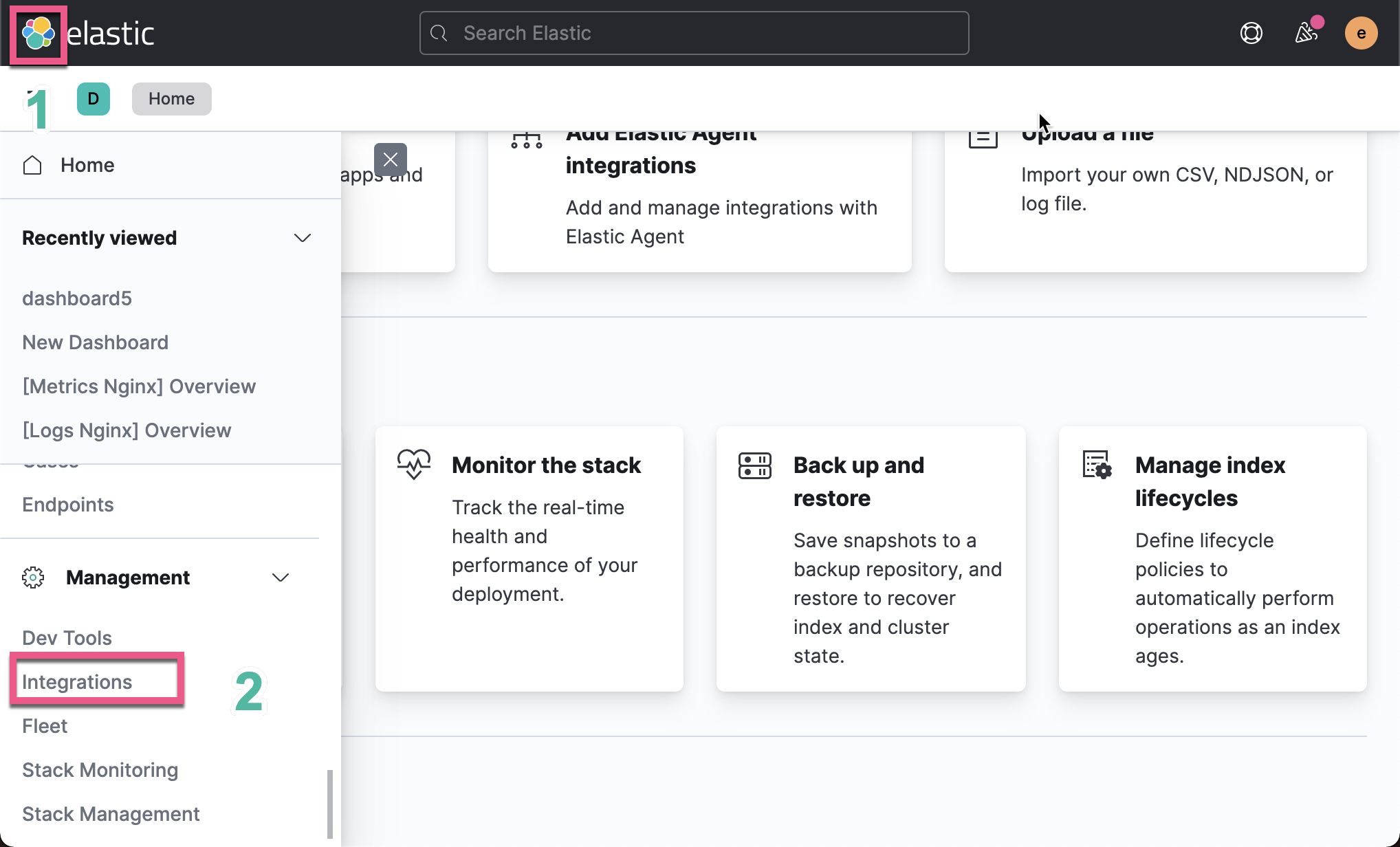Click the Back up and restore storage icon
Screen dimensions: 1400x847
pos(755,465)
